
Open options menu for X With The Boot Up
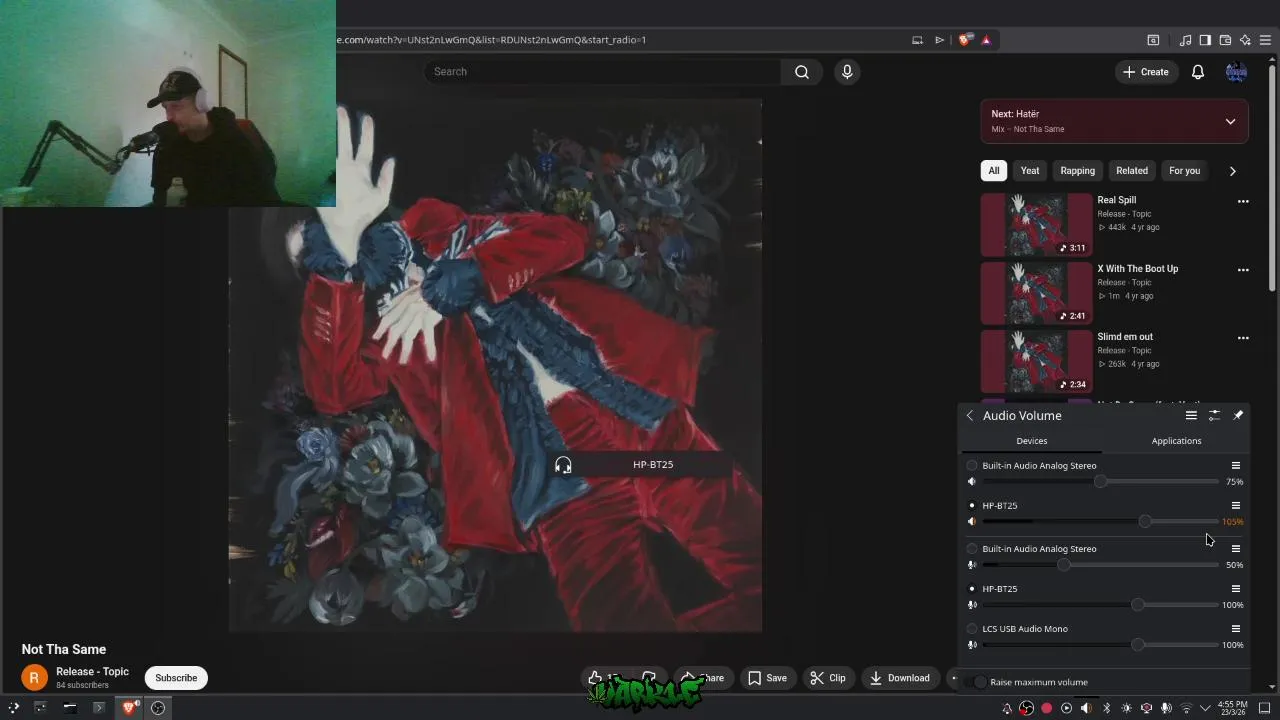(x=1243, y=270)
